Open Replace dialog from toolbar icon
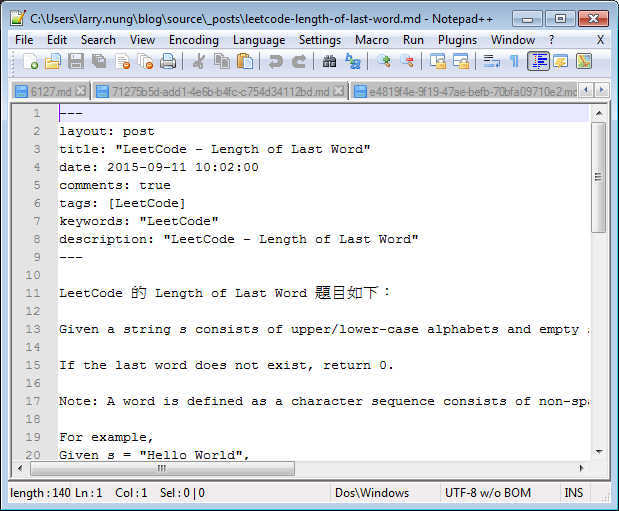This screenshot has height=511, width=619. point(353,62)
